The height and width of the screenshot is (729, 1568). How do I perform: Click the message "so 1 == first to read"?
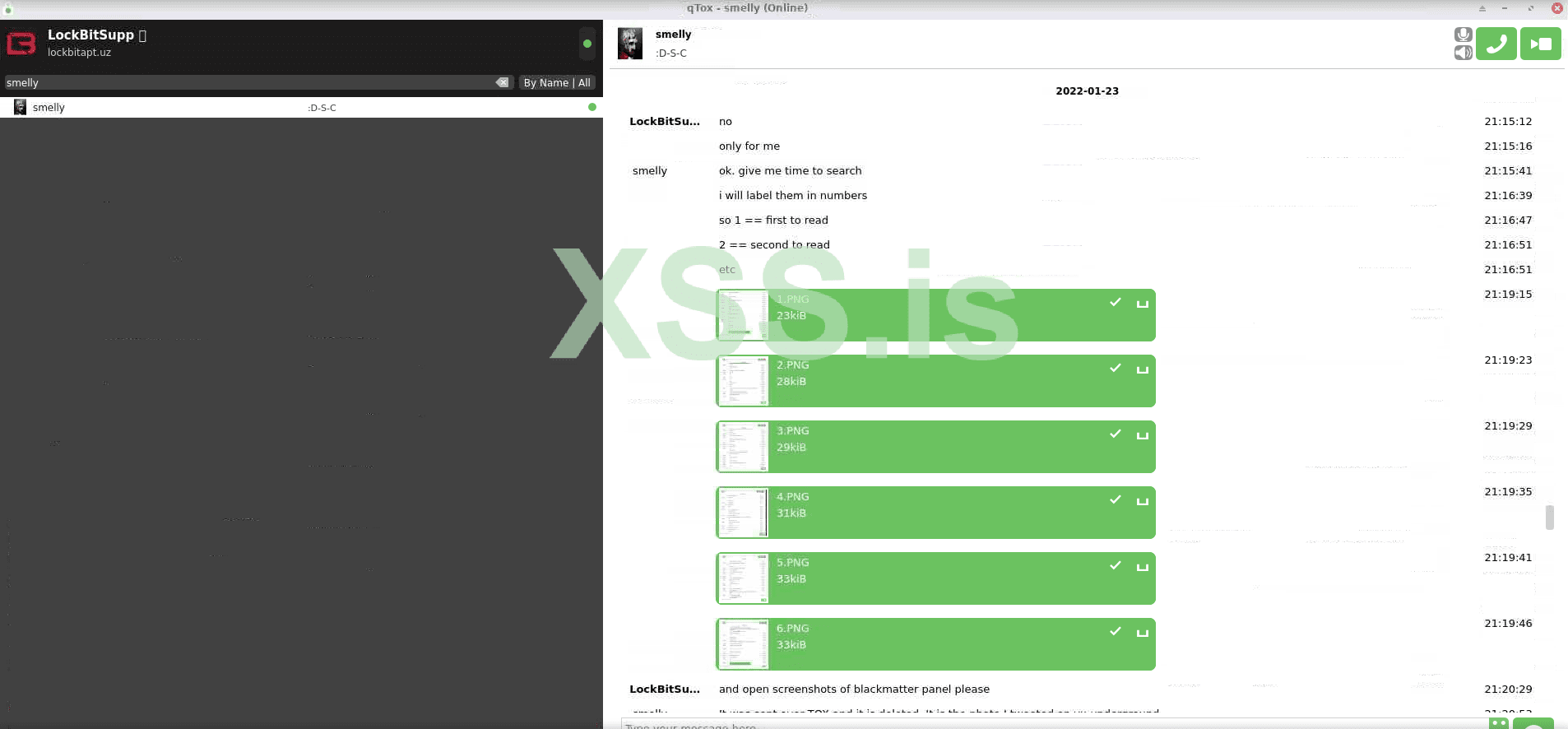pyautogui.click(x=773, y=221)
